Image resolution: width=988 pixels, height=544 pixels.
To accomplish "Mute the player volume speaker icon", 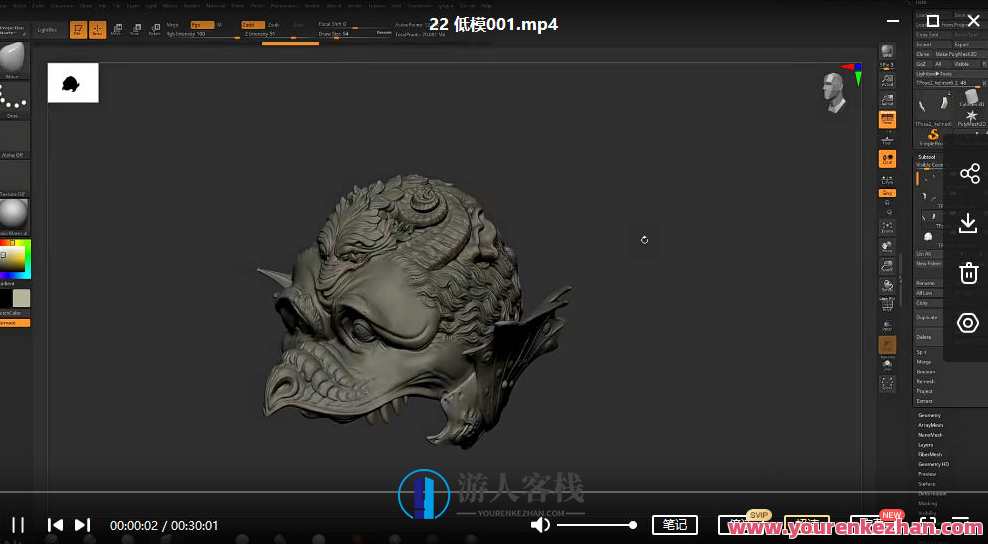I will pos(539,525).
